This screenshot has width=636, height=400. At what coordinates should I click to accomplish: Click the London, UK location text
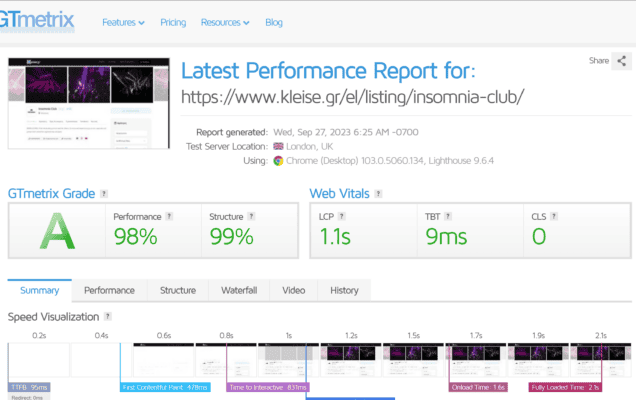(x=309, y=146)
